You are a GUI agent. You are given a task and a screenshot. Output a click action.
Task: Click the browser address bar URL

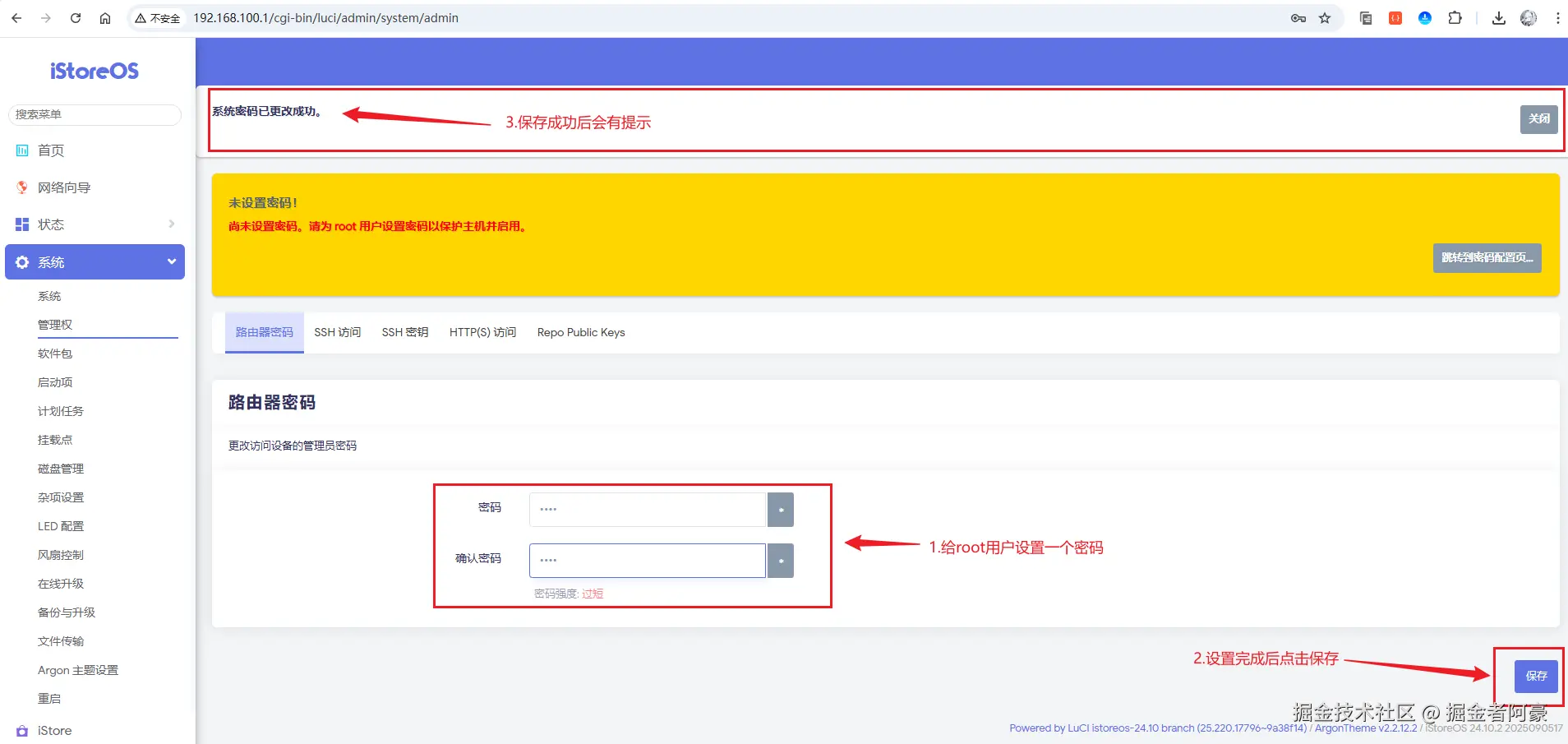pyautogui.click(x=326, y=18)
